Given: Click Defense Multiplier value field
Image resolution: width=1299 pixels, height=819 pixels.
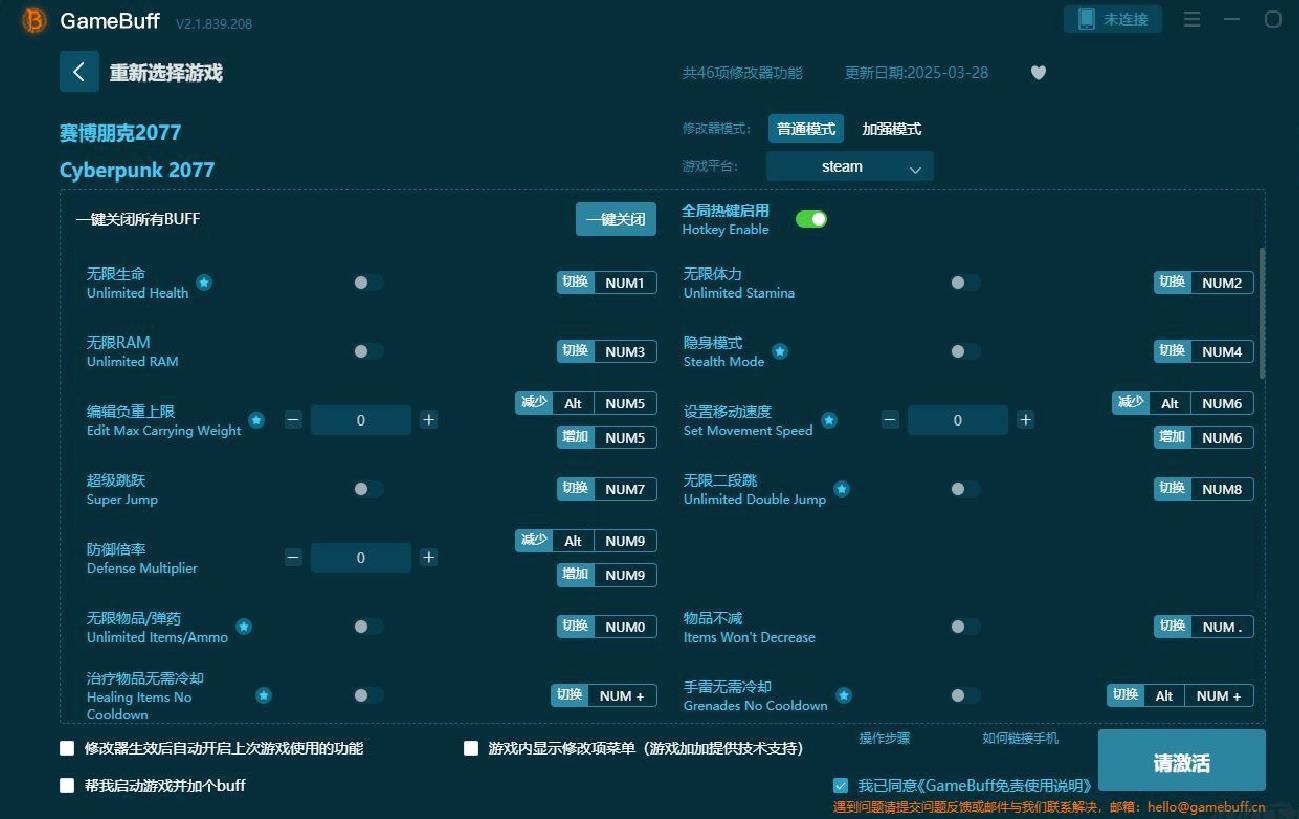Looking at the screenshot, I should 361,557.
